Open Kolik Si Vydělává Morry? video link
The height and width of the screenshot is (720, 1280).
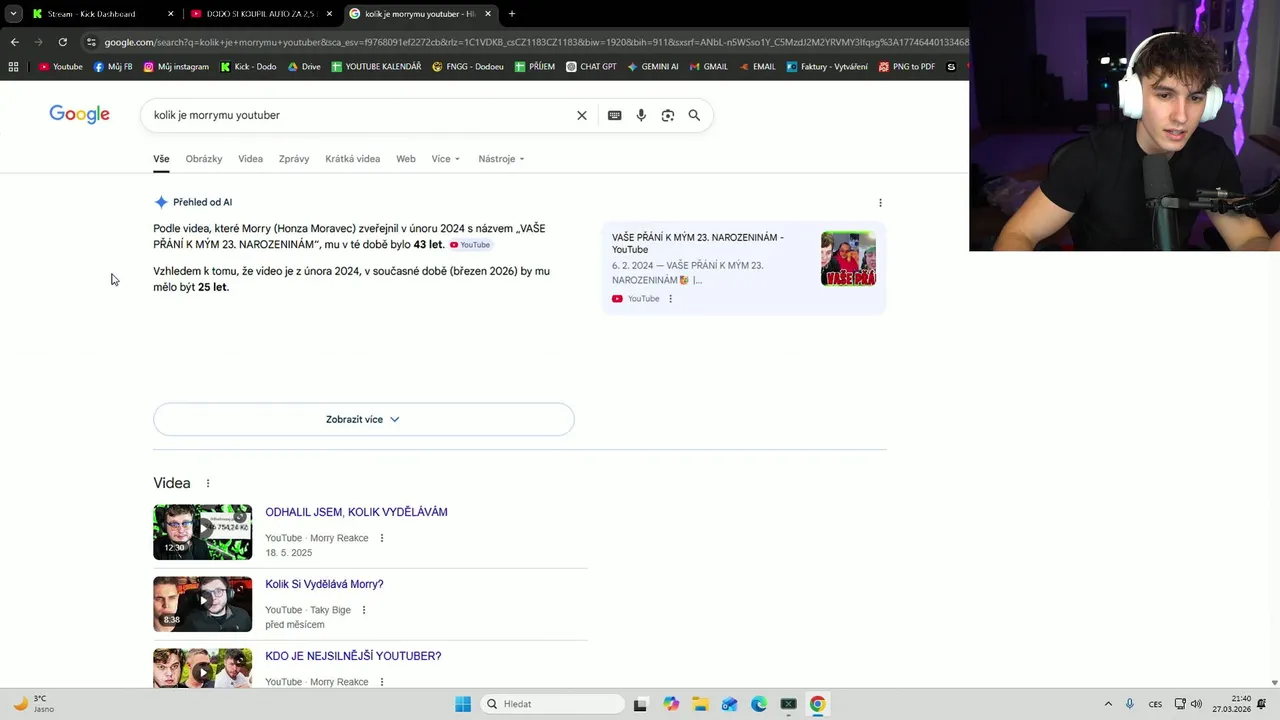(x=324, y=584)
